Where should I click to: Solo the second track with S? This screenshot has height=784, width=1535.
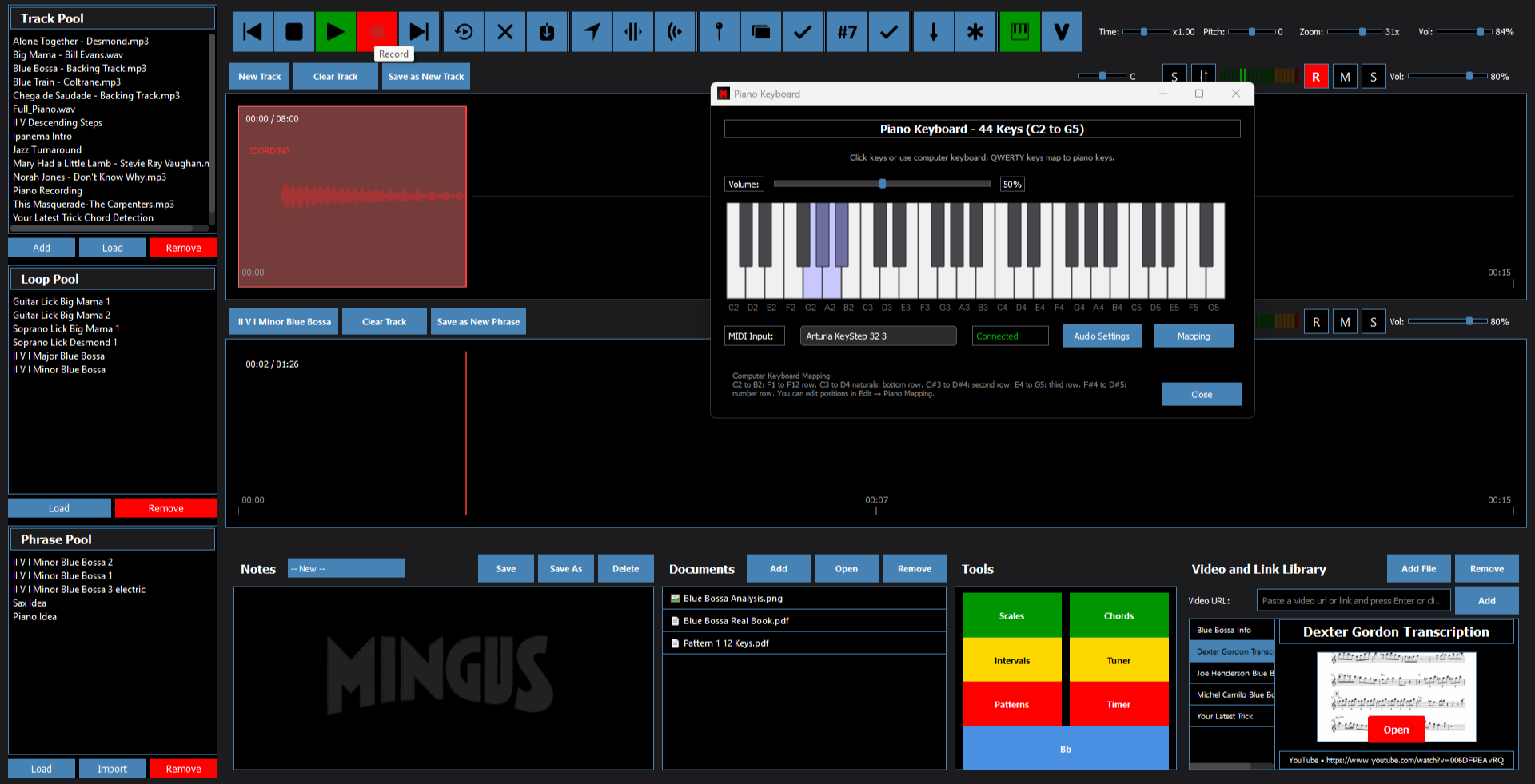pyautogui.click(x=1373, y=322)
